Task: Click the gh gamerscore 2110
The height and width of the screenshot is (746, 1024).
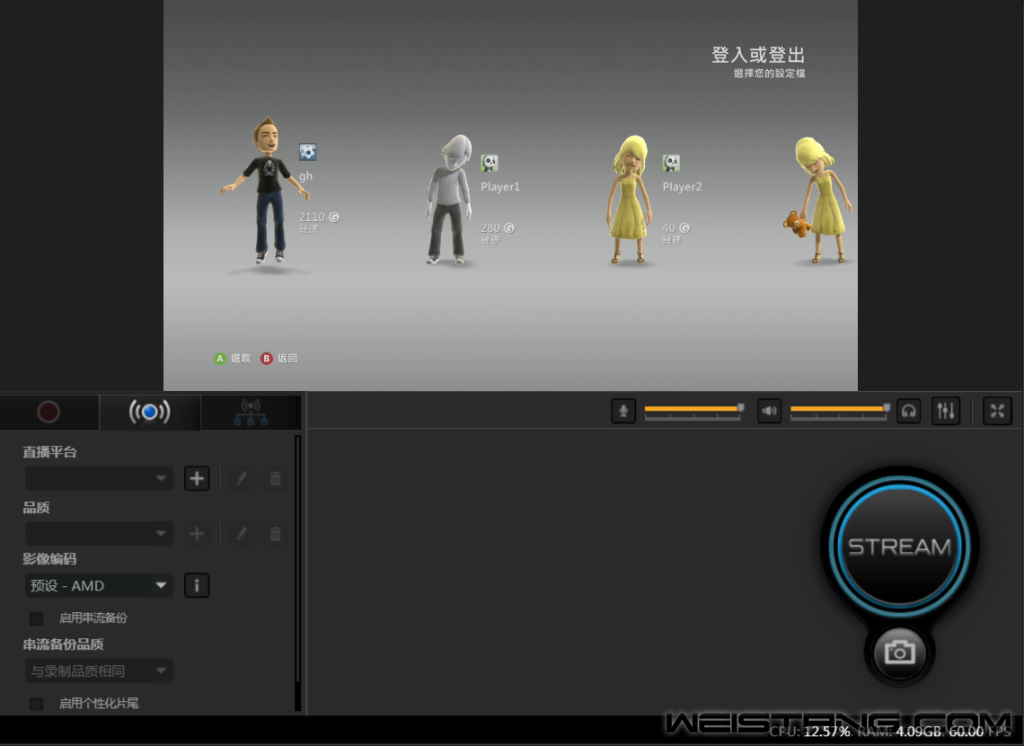Action: (x=319, y=217)
